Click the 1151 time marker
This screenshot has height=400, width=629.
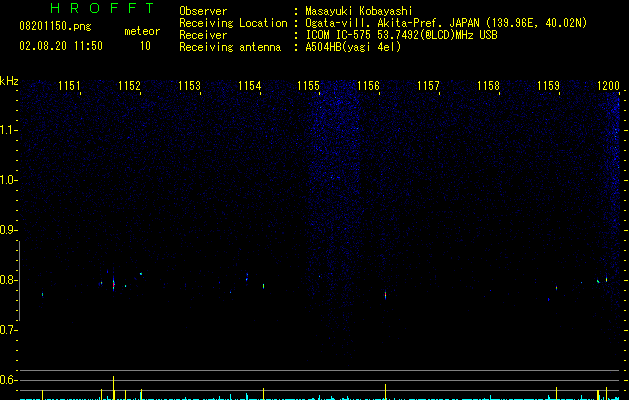pos(69,86)
